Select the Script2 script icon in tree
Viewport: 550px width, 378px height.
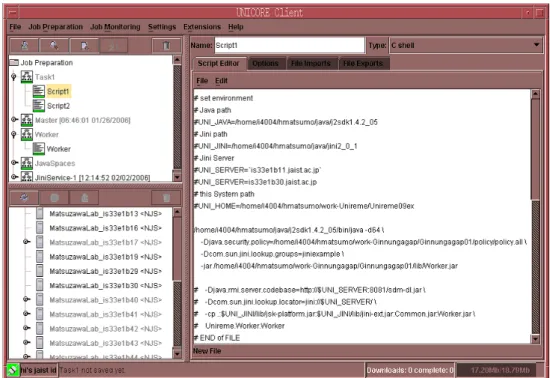39,106
